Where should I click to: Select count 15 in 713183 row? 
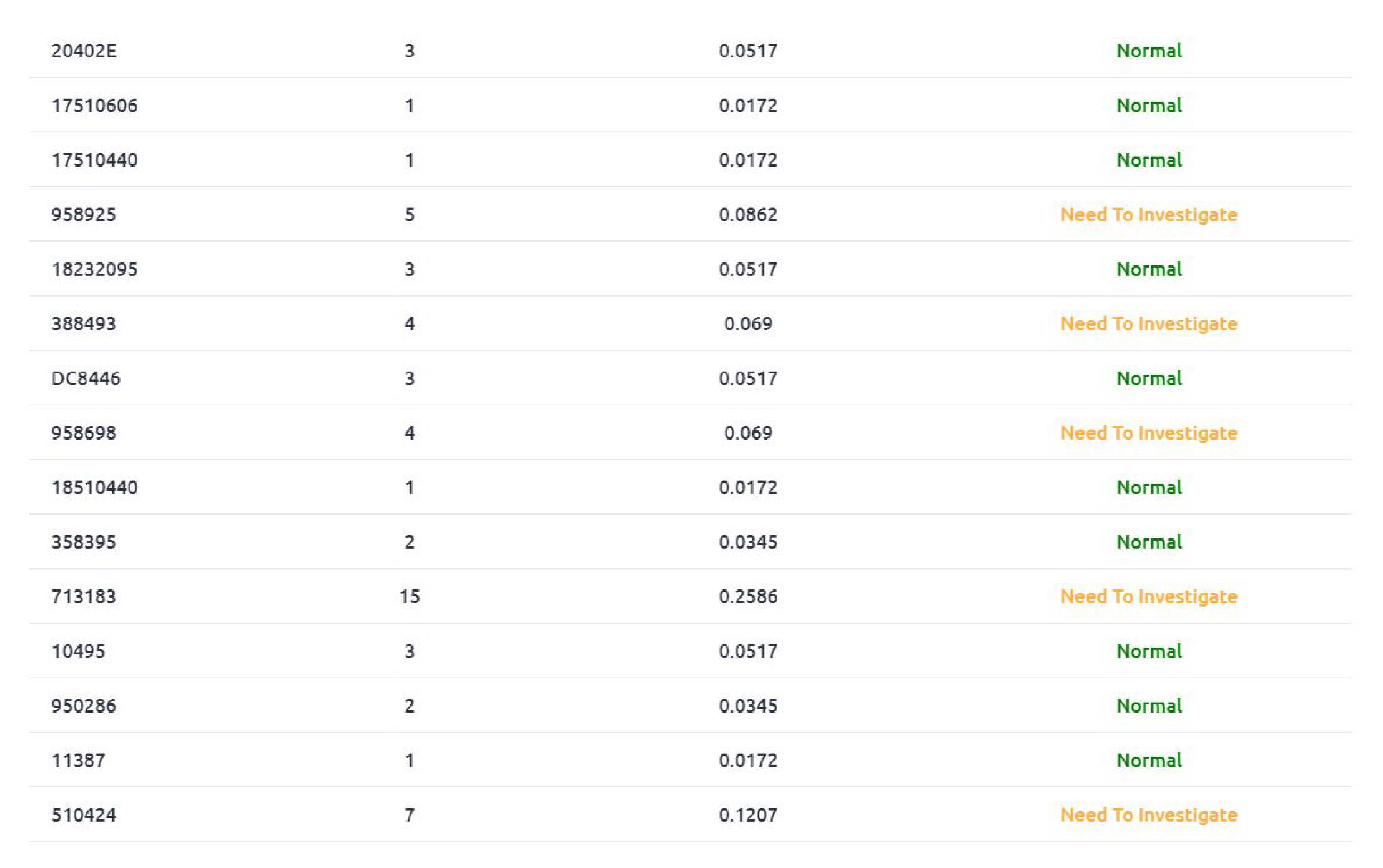[x=410, y=596]
